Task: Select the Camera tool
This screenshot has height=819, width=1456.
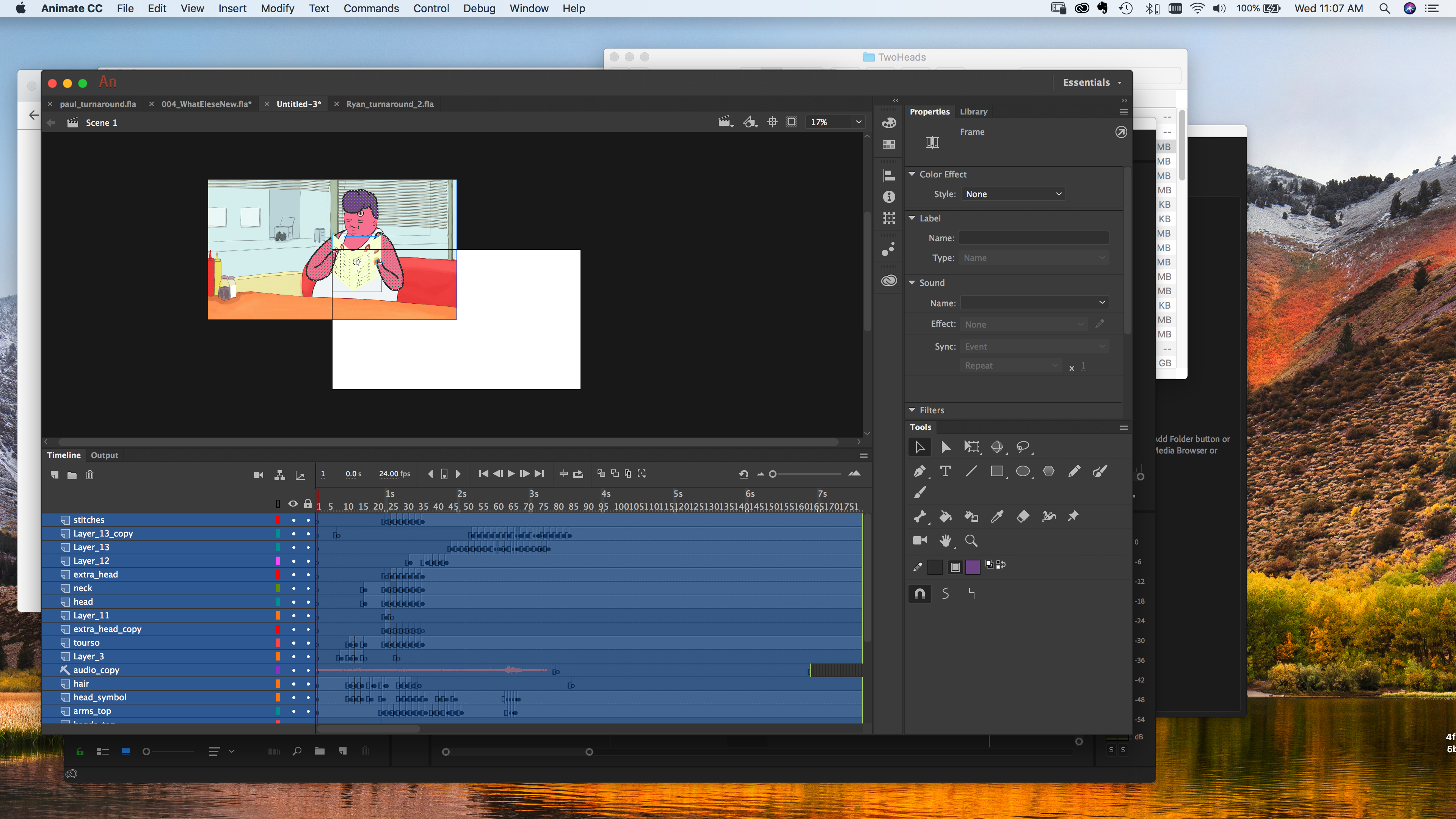Action: [919, 540]
